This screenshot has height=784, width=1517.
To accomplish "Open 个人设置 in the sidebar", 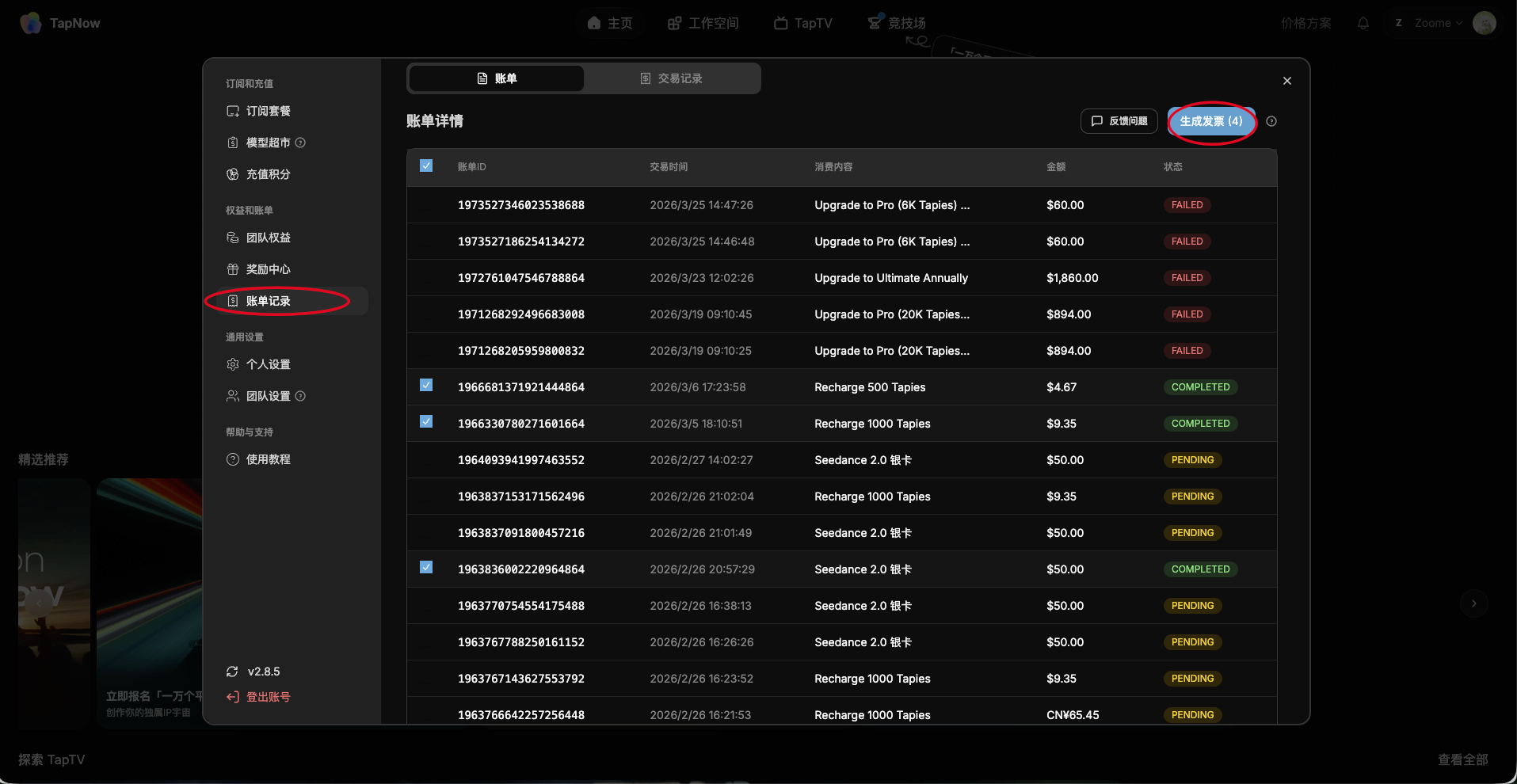I will (x=292, y=364).
